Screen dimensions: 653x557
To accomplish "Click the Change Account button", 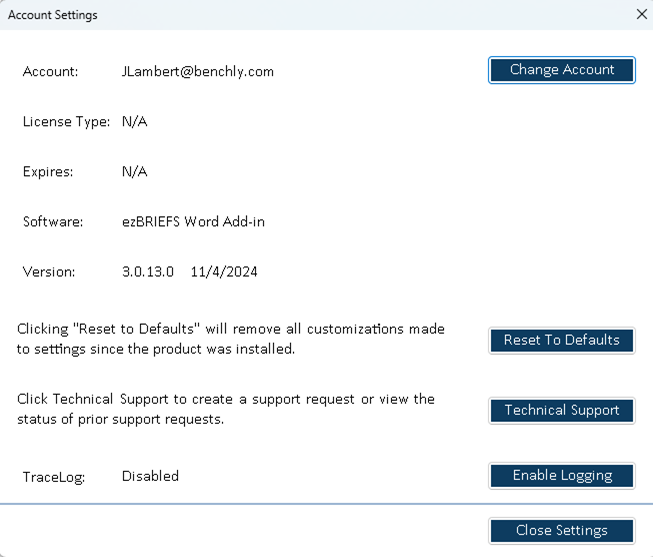I will 561,70.
